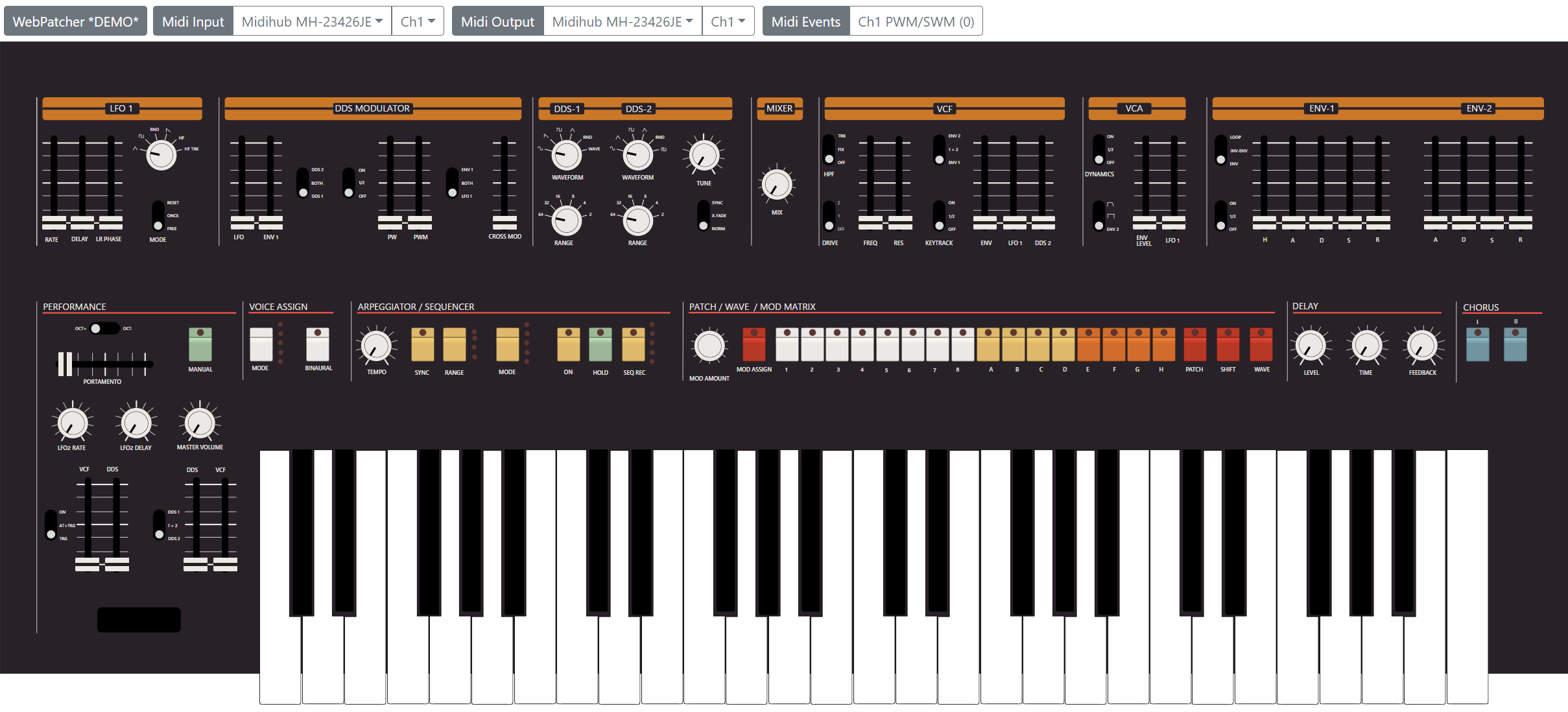The width and height of the screenshot is (1568, 712).
Task: Click the WebPatcher *DEMO* label
Action: click(x=75, y=21)
